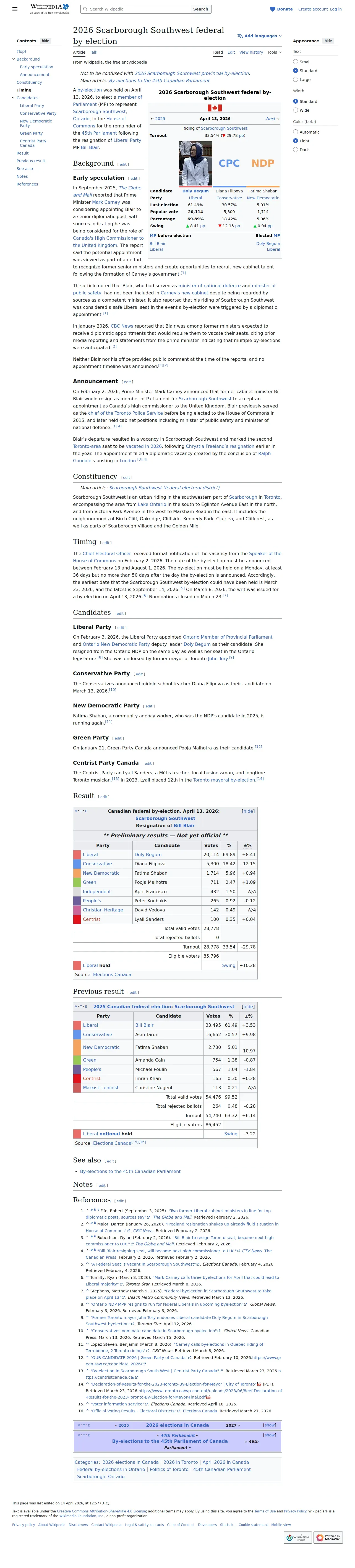Select Standard under Text size
Image resolution: width=355 pixels, height=1568 pixels.
coord(296,70)
